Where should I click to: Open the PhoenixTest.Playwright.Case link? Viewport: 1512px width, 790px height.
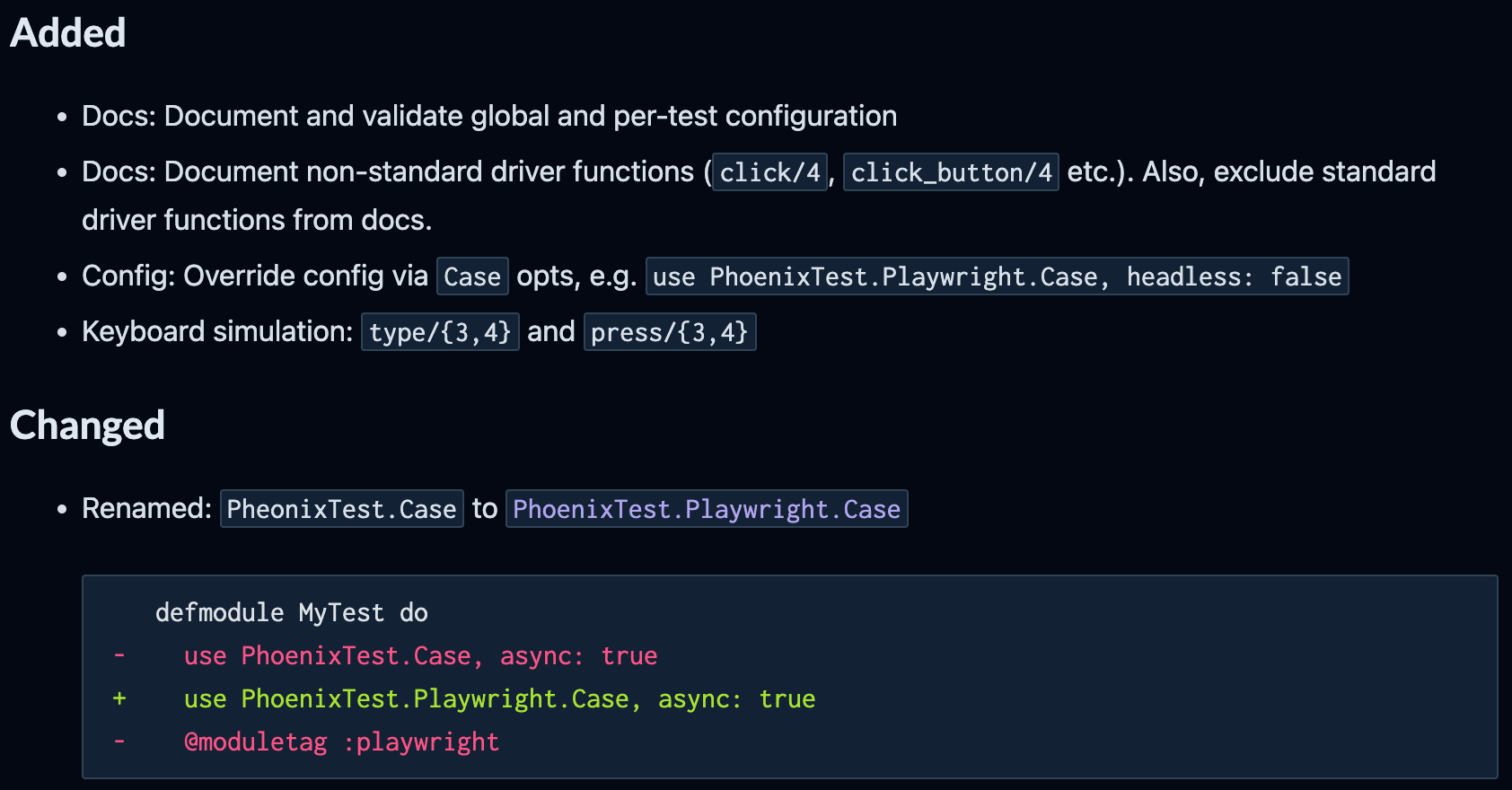click(x=706, y=509)
